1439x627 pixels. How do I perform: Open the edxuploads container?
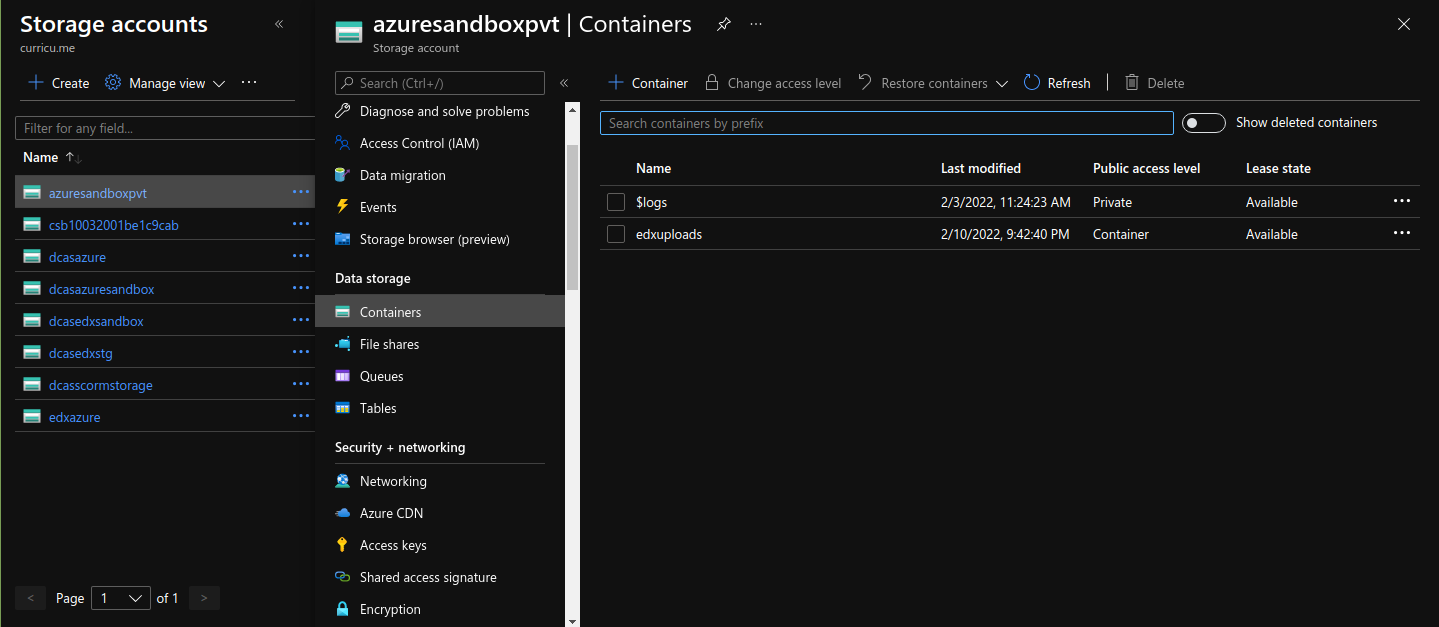[669, 234]
